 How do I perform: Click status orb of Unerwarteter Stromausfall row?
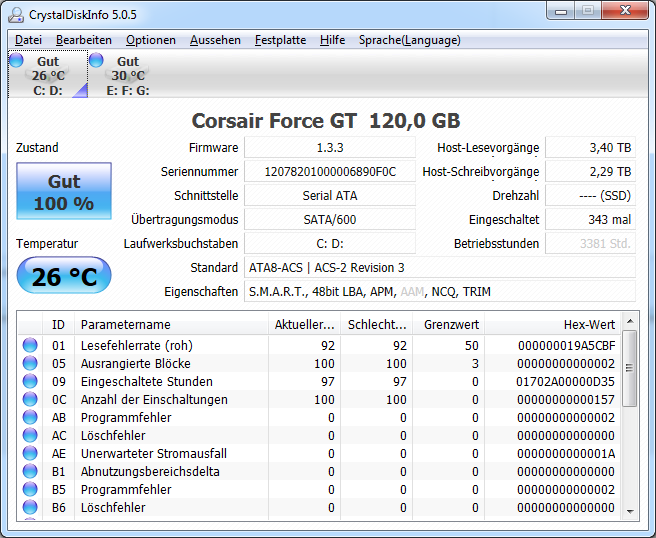(30, 453)
